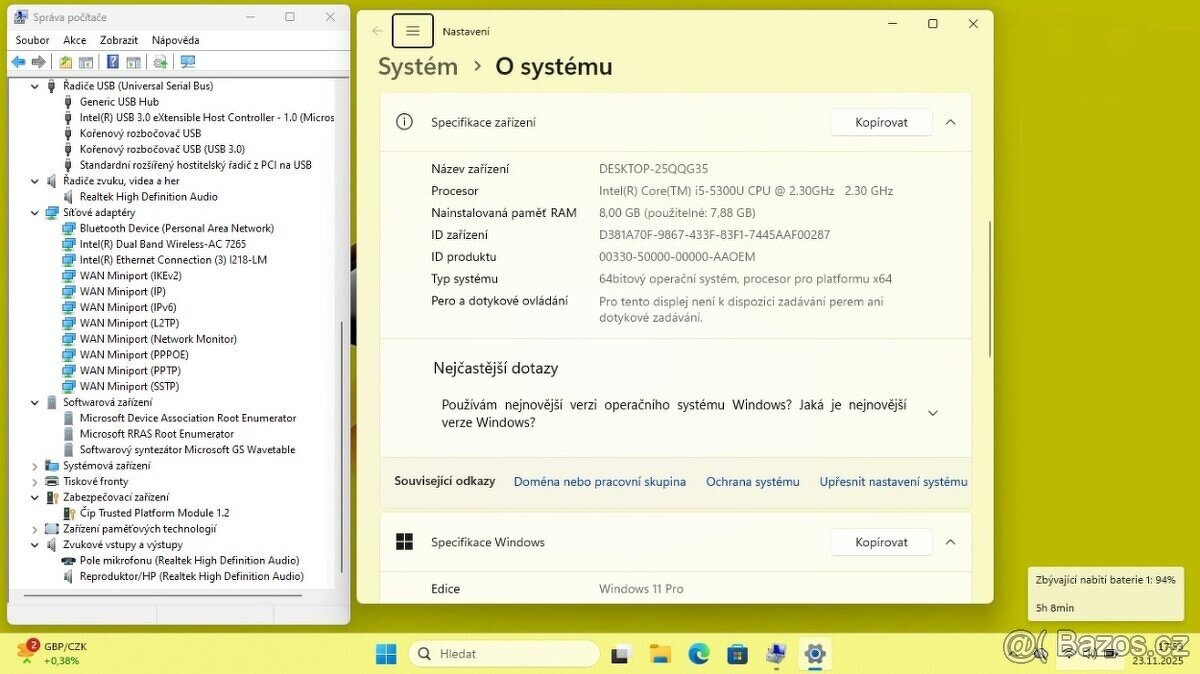Click the File Explorer icon on the taskbar
The width and height of the screenshot is (1200, 674).
click(x=659, y=653)
